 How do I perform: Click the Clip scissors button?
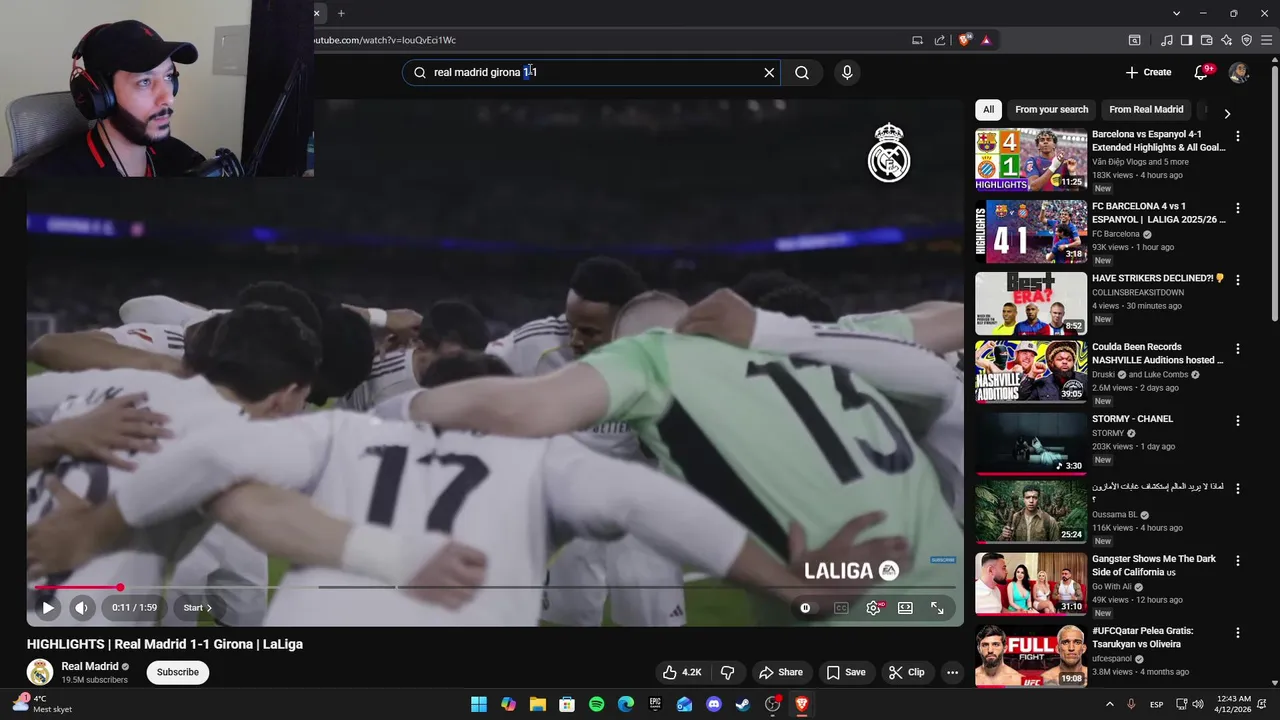pos(907,672)
